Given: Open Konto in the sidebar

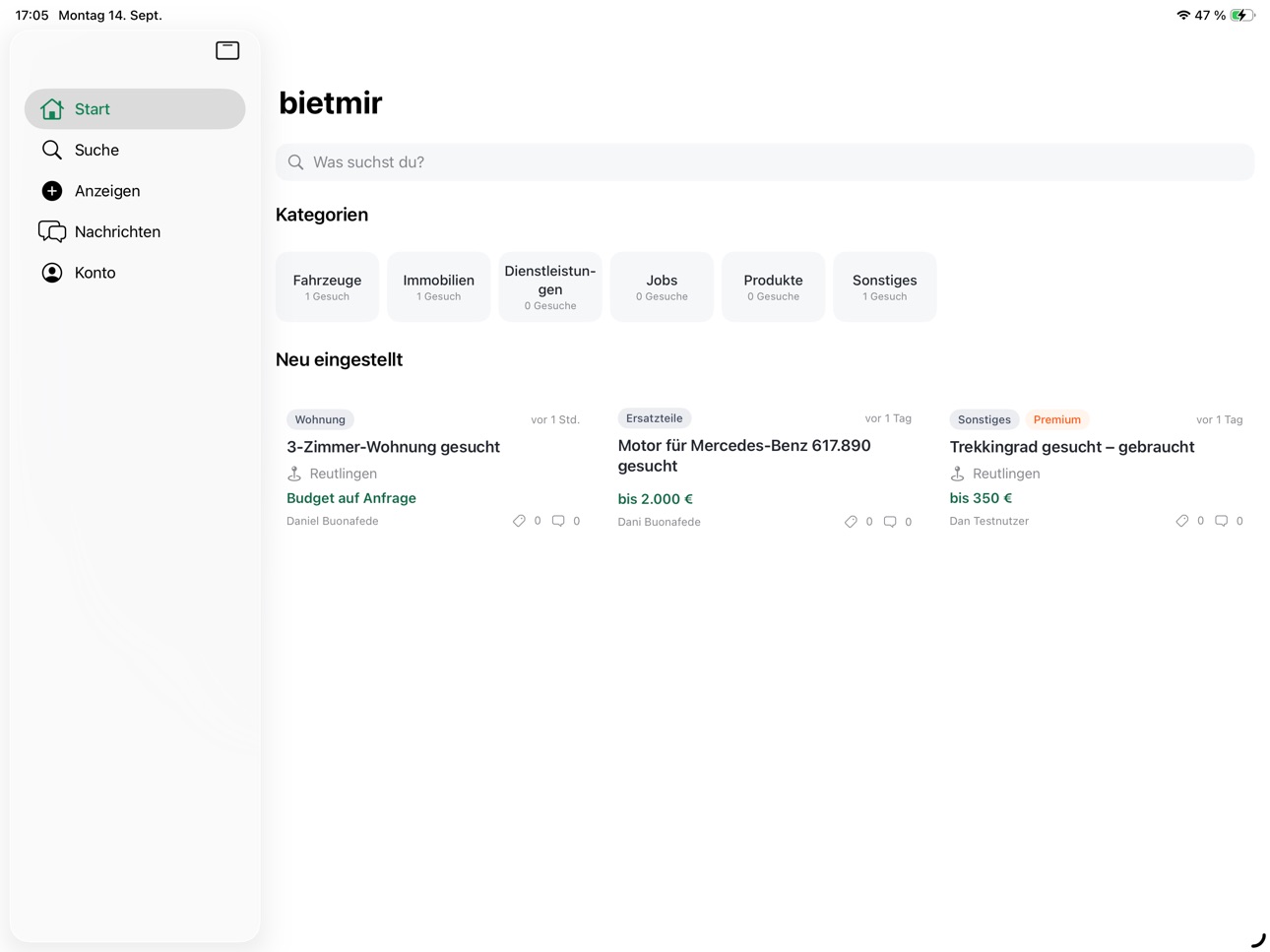Looking at the screenshot, I should click(135, 273).
